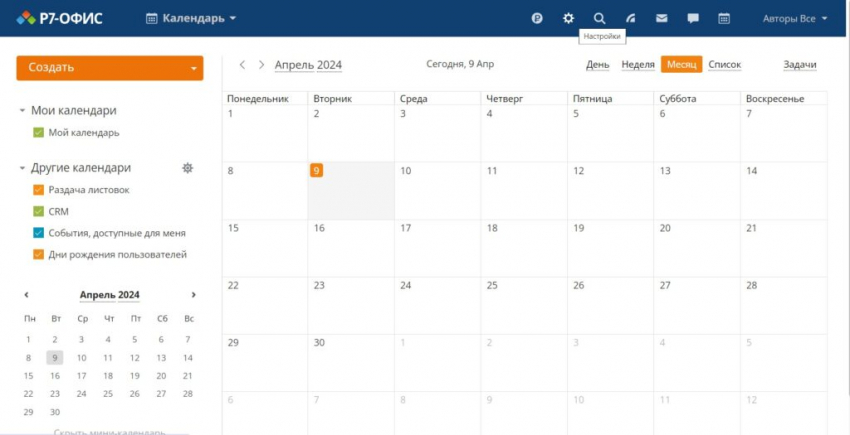
Task: Click the calendar icon in top bar
Action: [724, 18]
